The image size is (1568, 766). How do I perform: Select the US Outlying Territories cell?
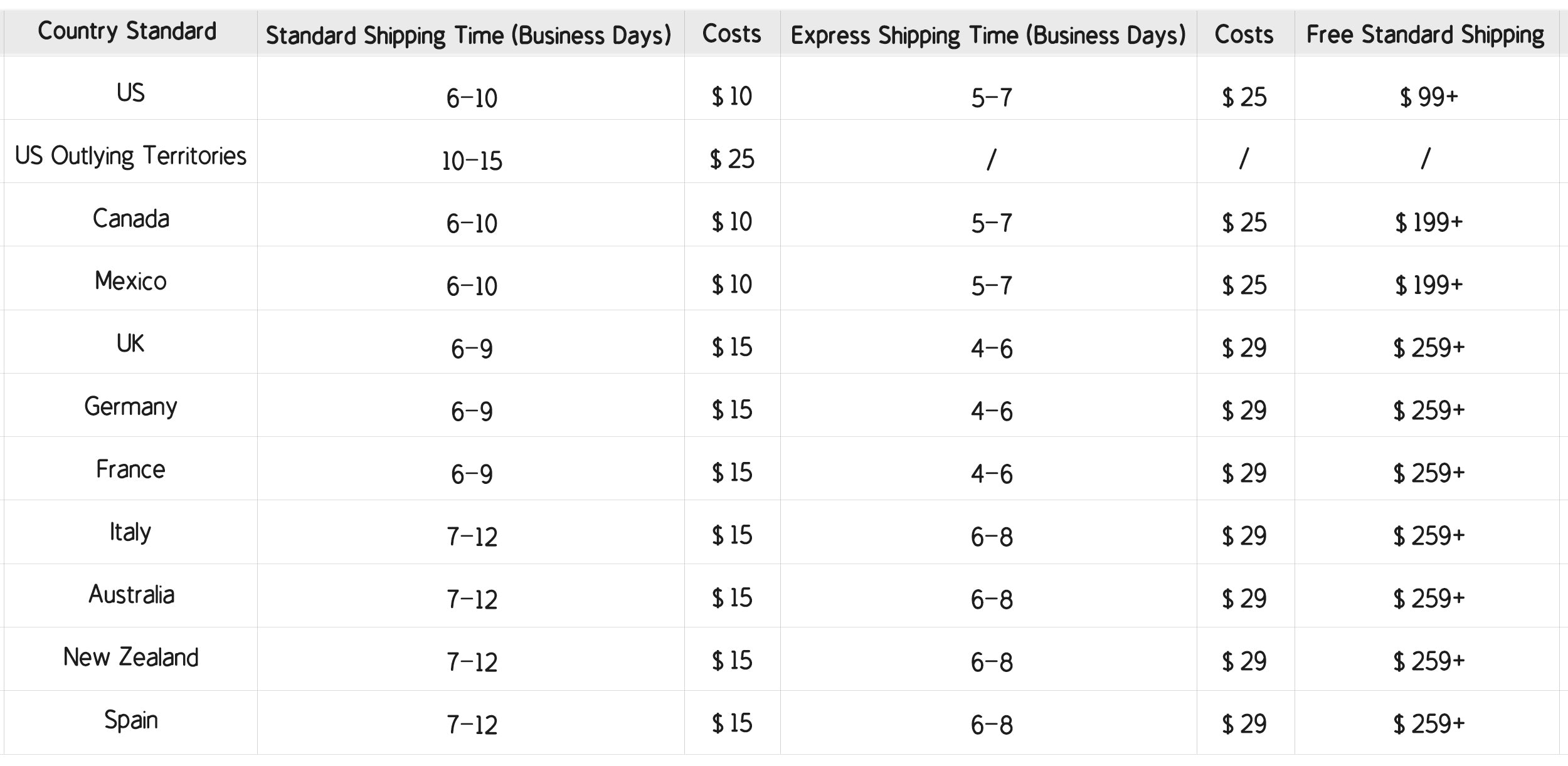130,155
